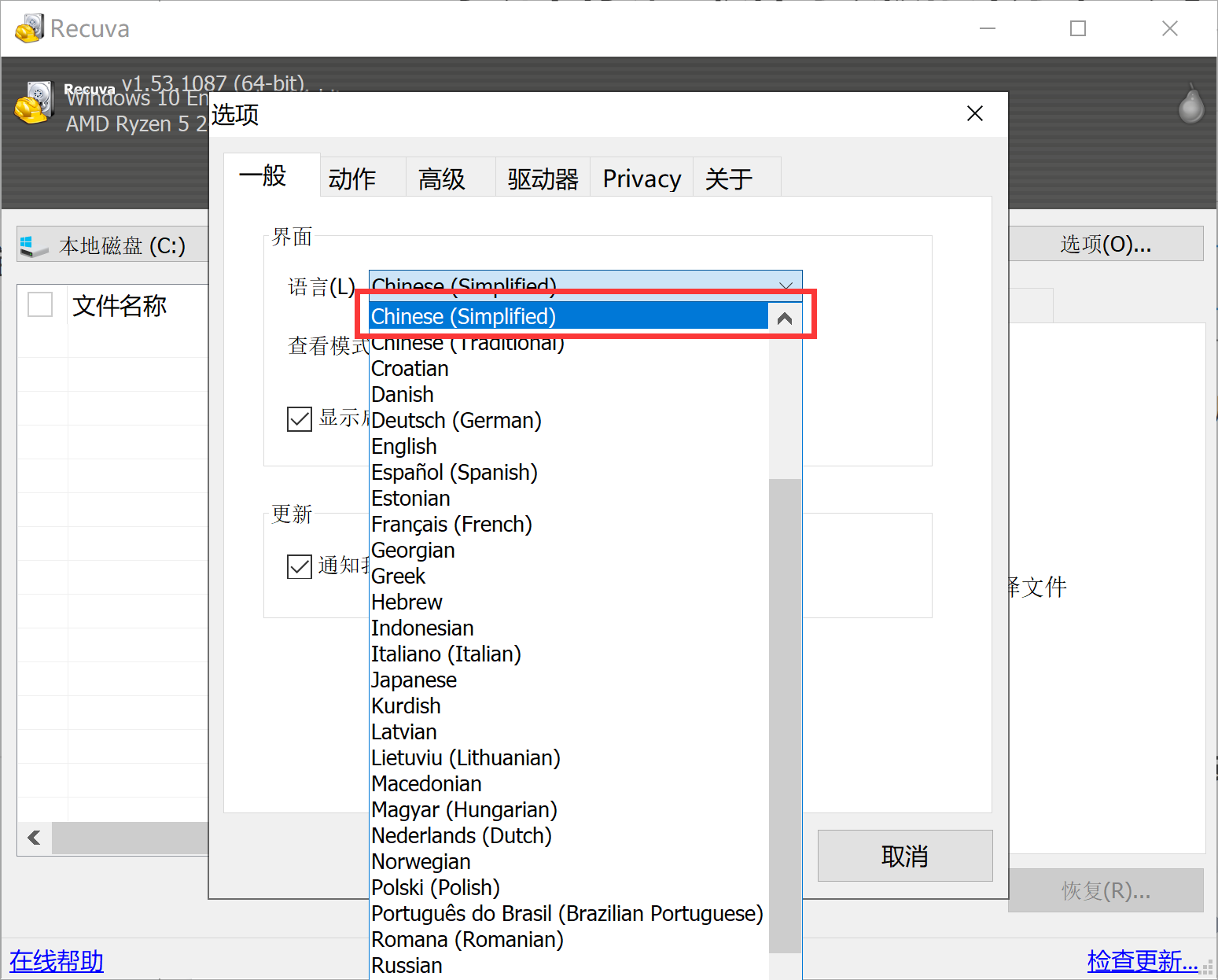Close the options dialog with X
The height and width of the screenshot is (980, 1218).
point(975,114)
